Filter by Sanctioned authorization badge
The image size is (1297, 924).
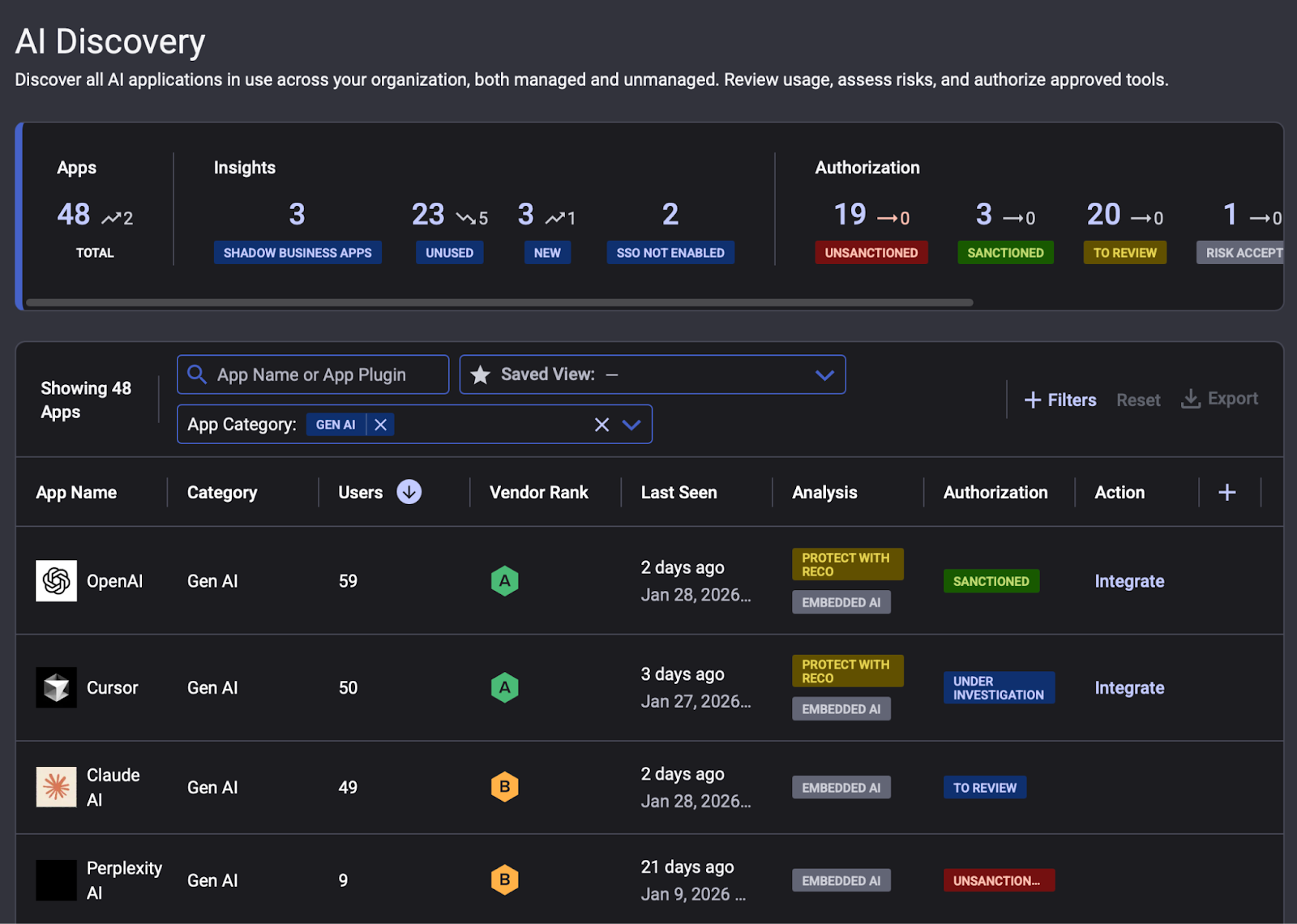tap(1005, 253)
